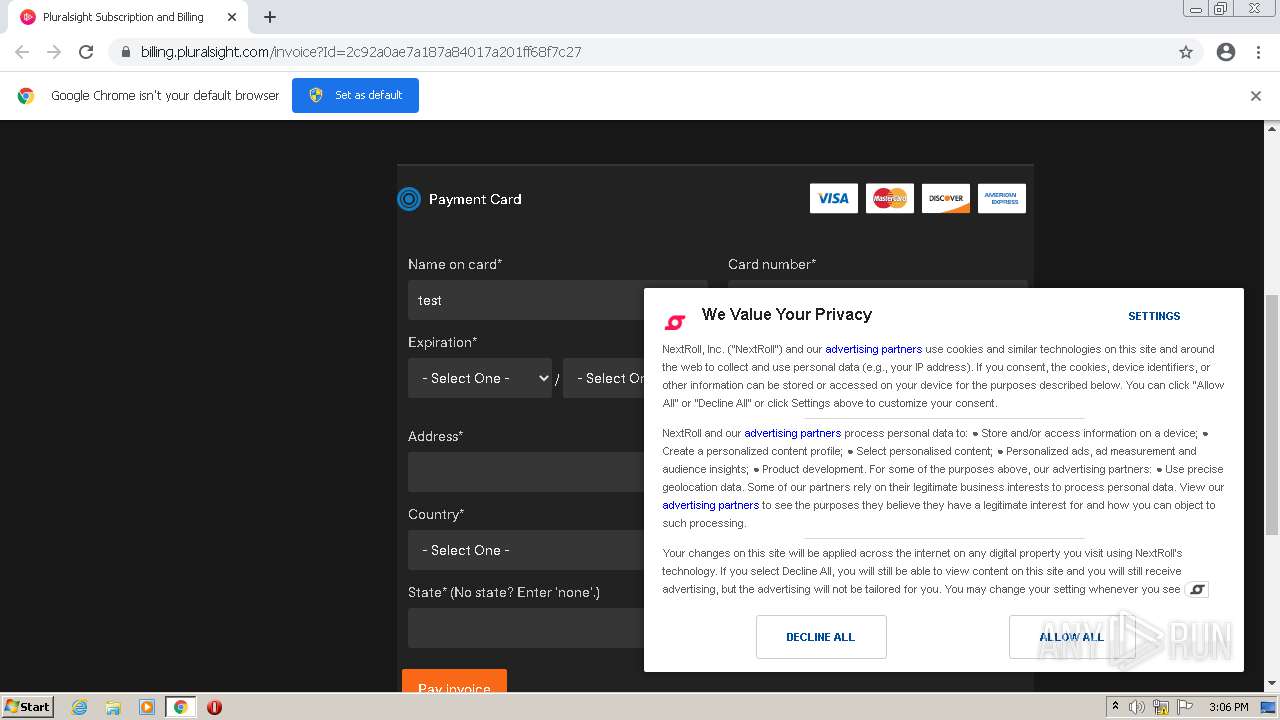The width and height of the screenshot is (1280, 720).
Task: Select the Payment Card radio button
Action: [x=409, y=199]
